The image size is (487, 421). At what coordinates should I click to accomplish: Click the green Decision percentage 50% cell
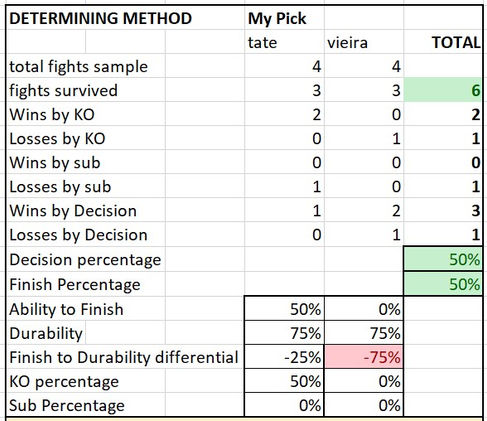[443, 259]
